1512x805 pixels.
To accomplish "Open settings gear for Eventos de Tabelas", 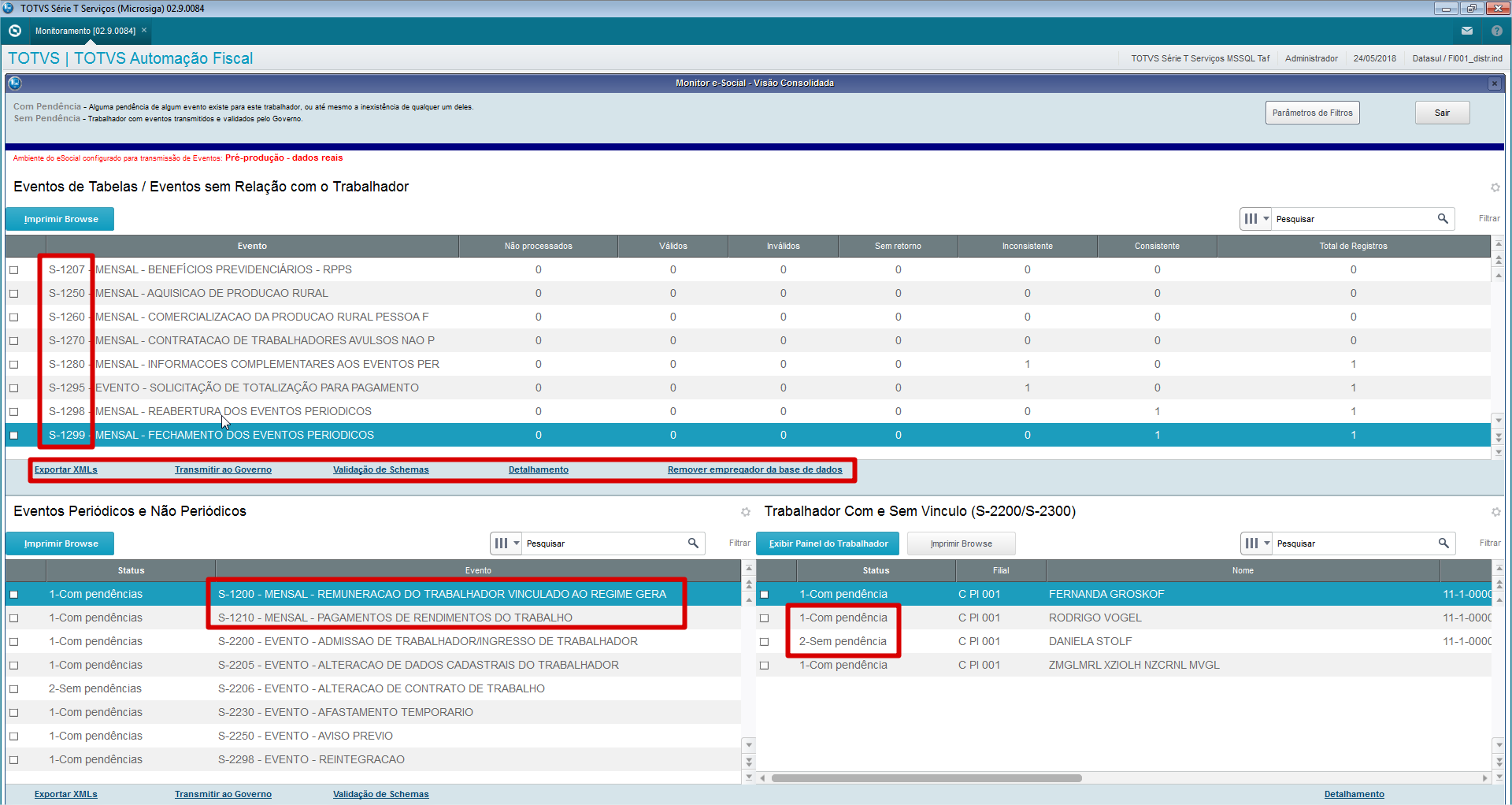I will 1495,187.
